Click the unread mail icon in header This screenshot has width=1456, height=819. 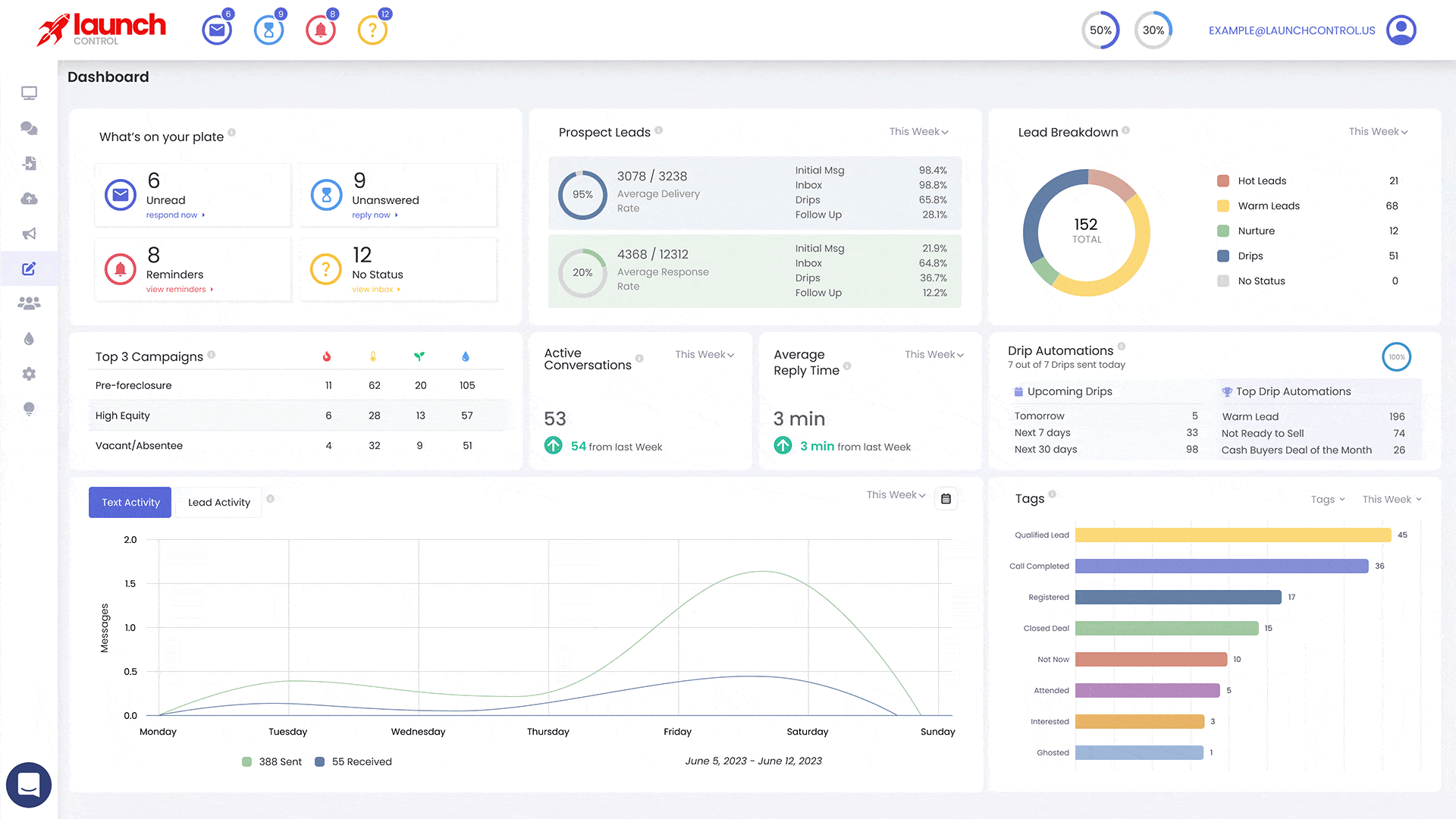click(217, 30)
